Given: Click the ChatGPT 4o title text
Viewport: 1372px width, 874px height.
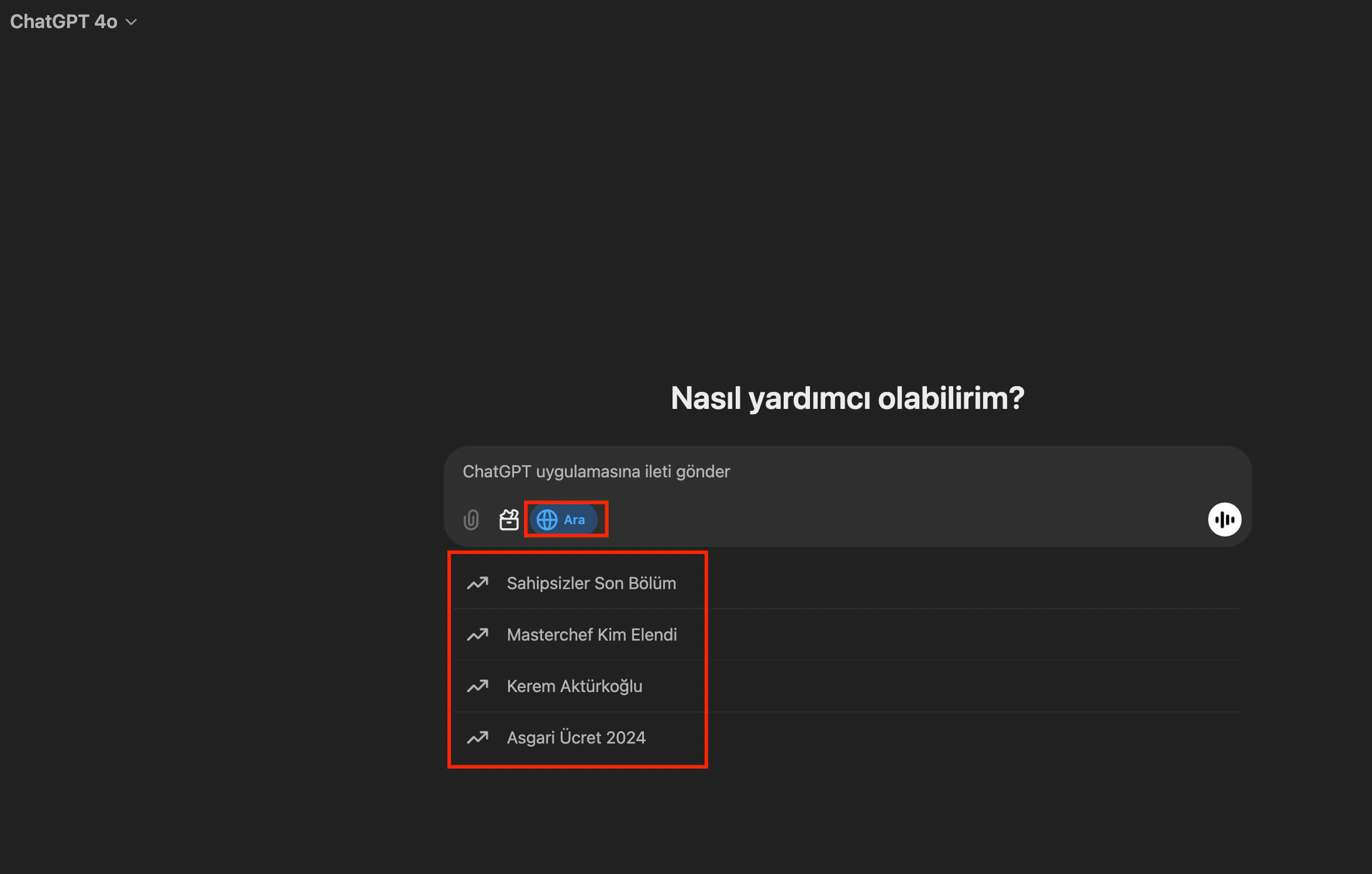Looking at the screenshot, I should coord(63,22).
